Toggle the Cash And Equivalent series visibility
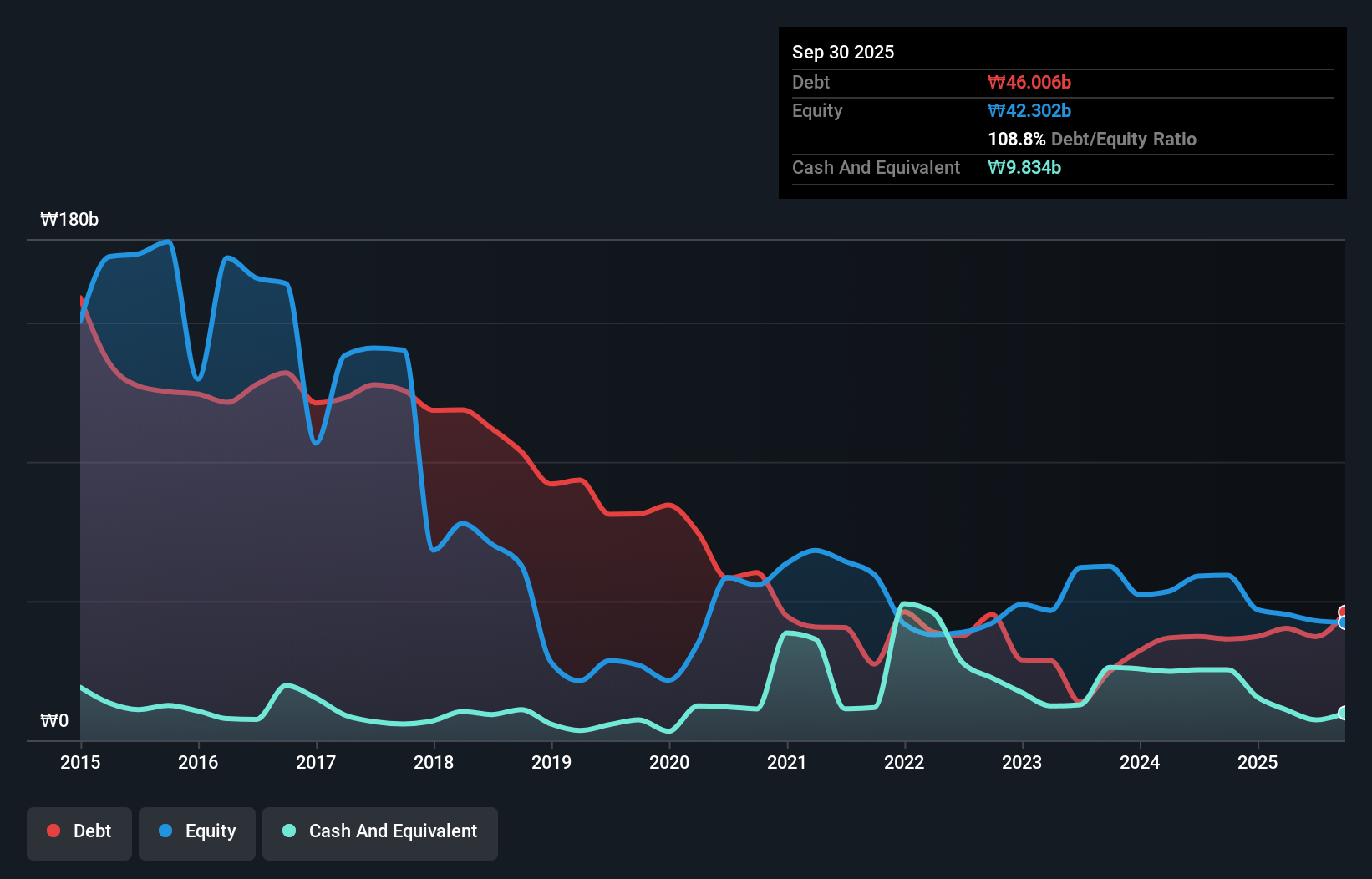This screenshot has width=1372, height=879. click(x=380, y=832)
